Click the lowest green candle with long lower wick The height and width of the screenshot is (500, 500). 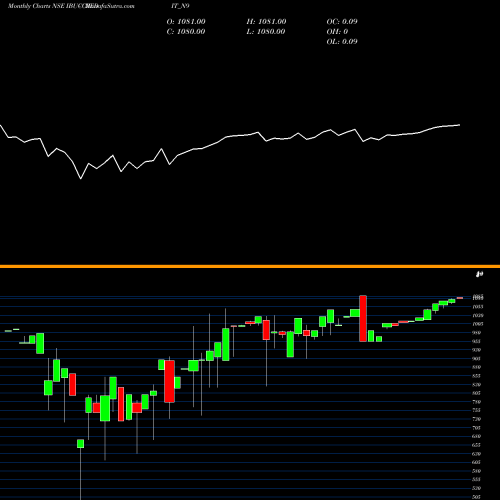pyautogui.click(x=80, y=444)
